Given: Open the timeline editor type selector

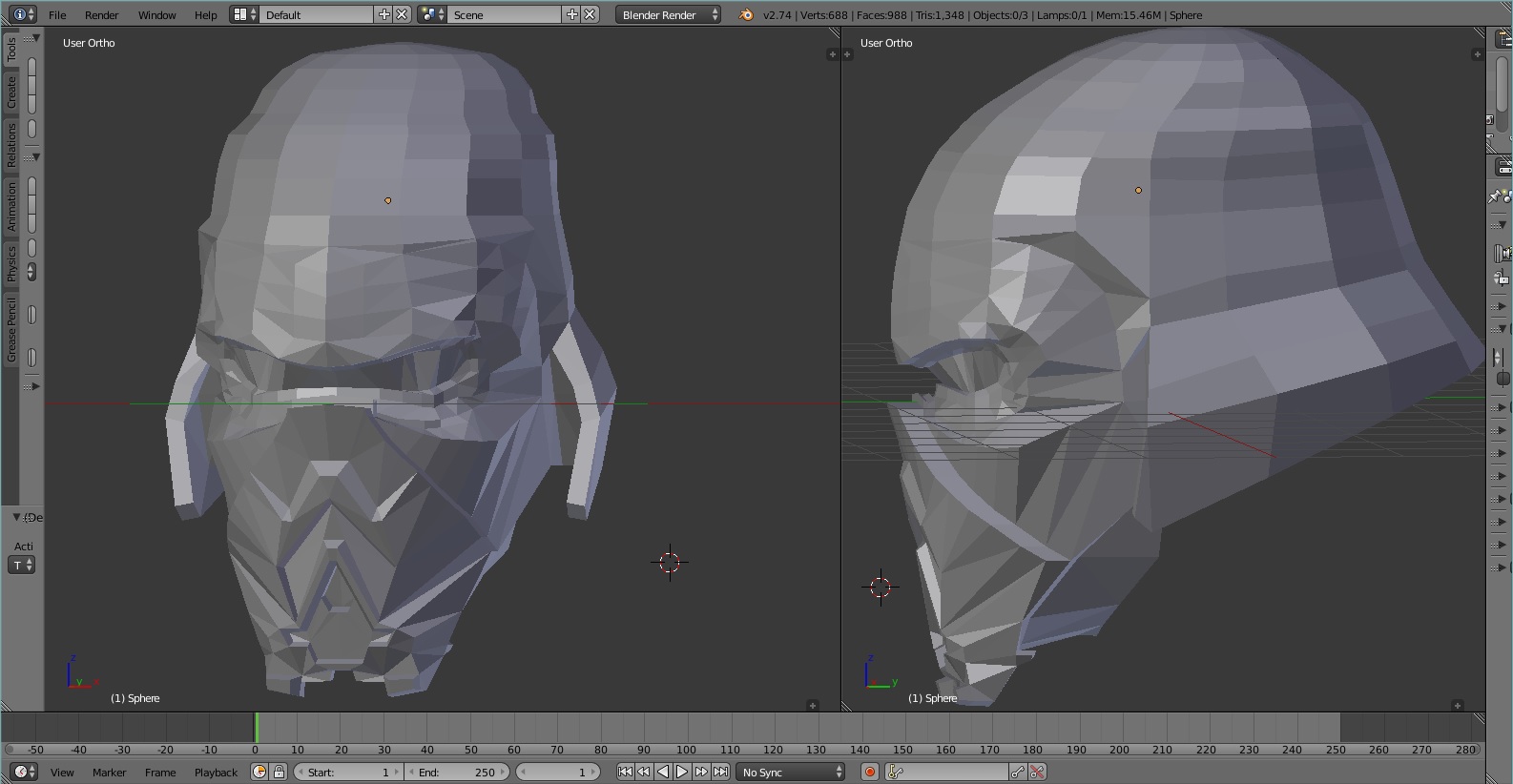Looking at the screenshot, I should 24,772.
